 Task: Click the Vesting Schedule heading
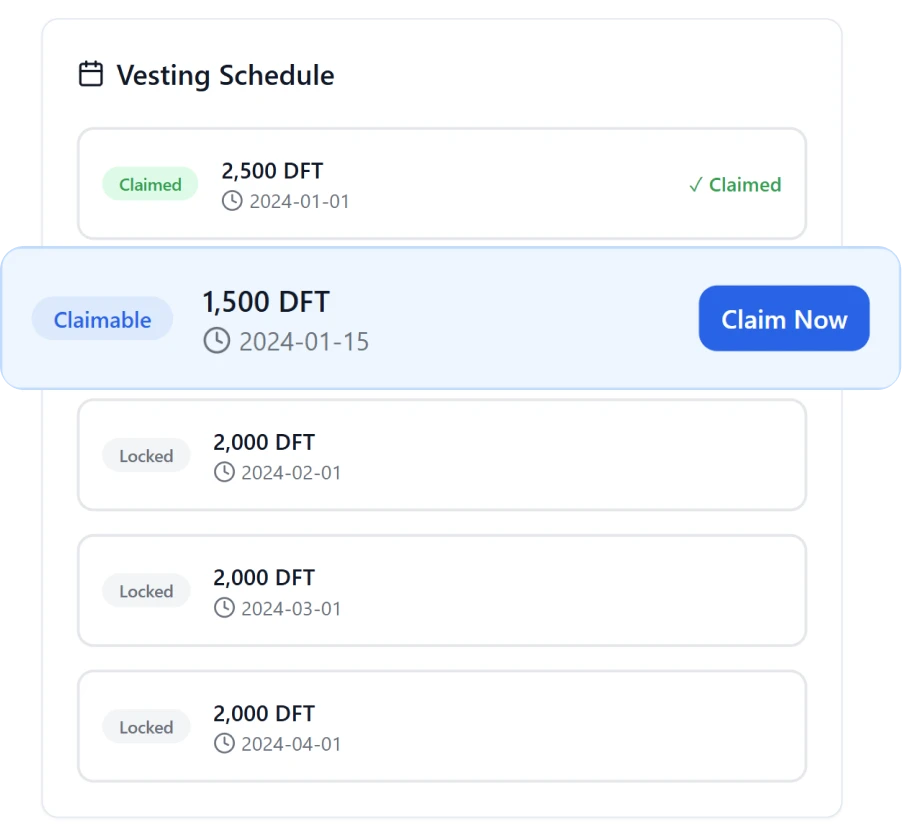coord(225,75)
